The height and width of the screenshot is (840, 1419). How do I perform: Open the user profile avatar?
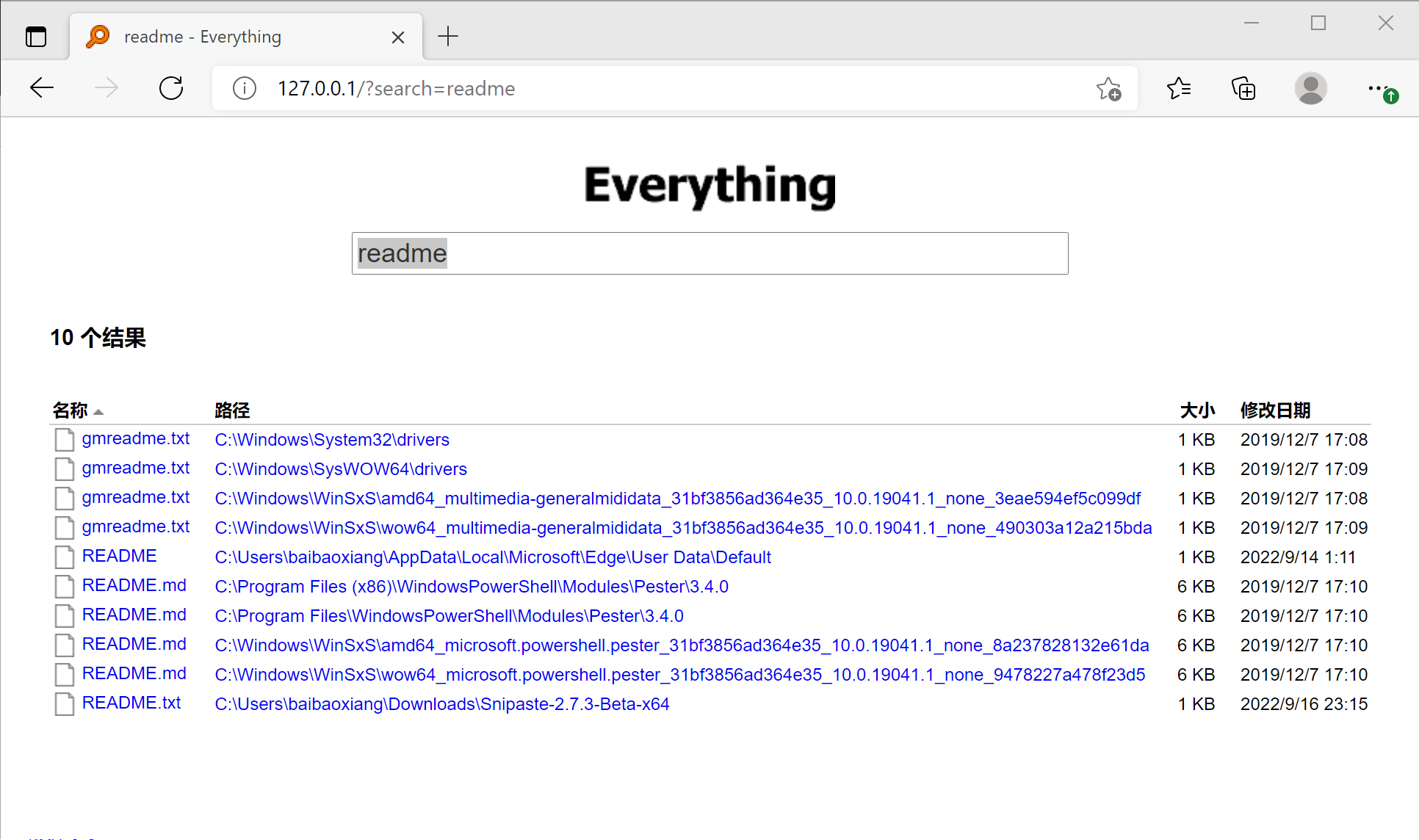pos(1311,88)
